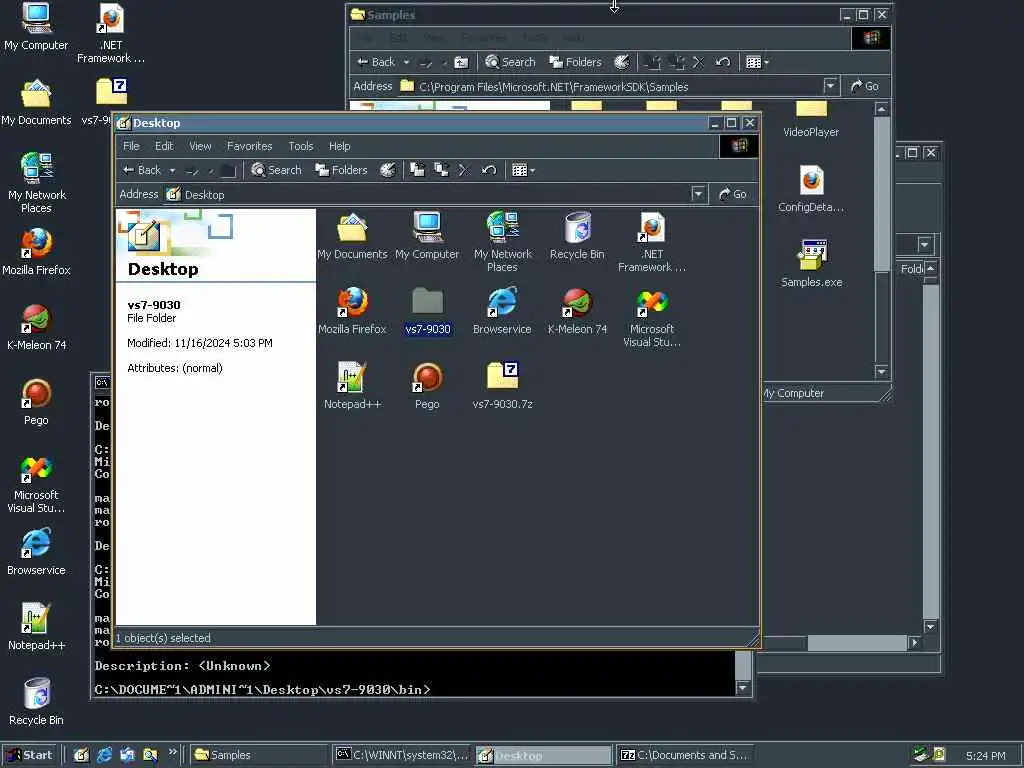The image size is (1024, 768).
Task: Select Notepad++ desktop shortcut
Action: click(37, 628)
